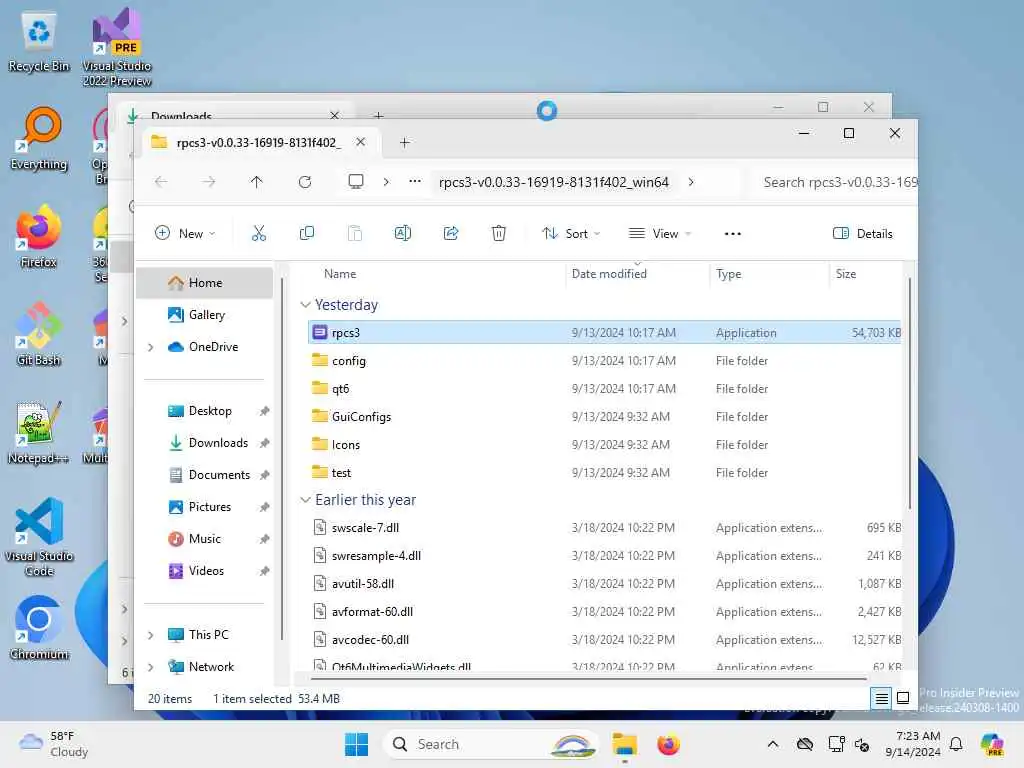Click the This PC monitor icon in address bar

(356, 182)
